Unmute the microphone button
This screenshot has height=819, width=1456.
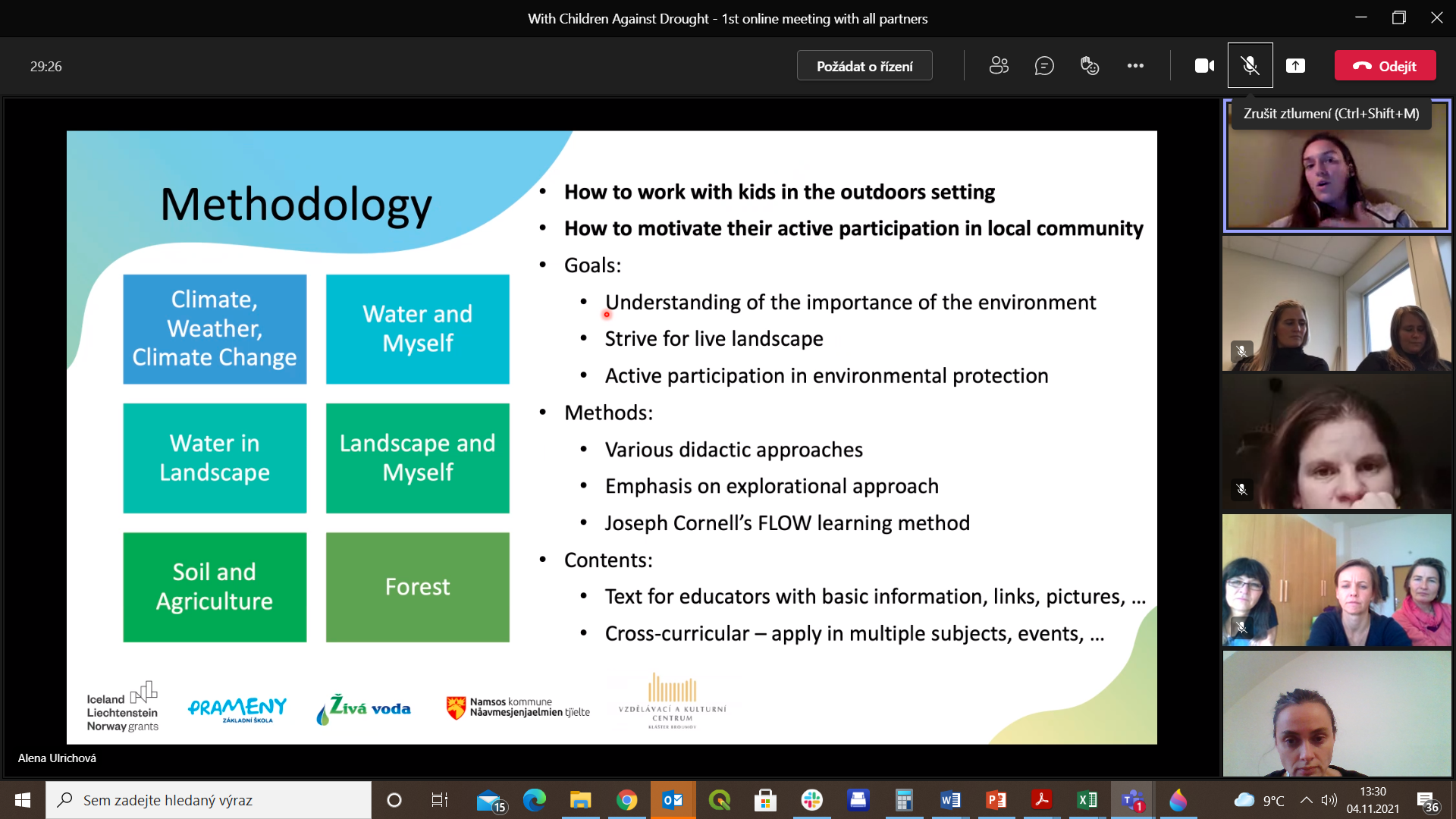(x=1250, y=66)
